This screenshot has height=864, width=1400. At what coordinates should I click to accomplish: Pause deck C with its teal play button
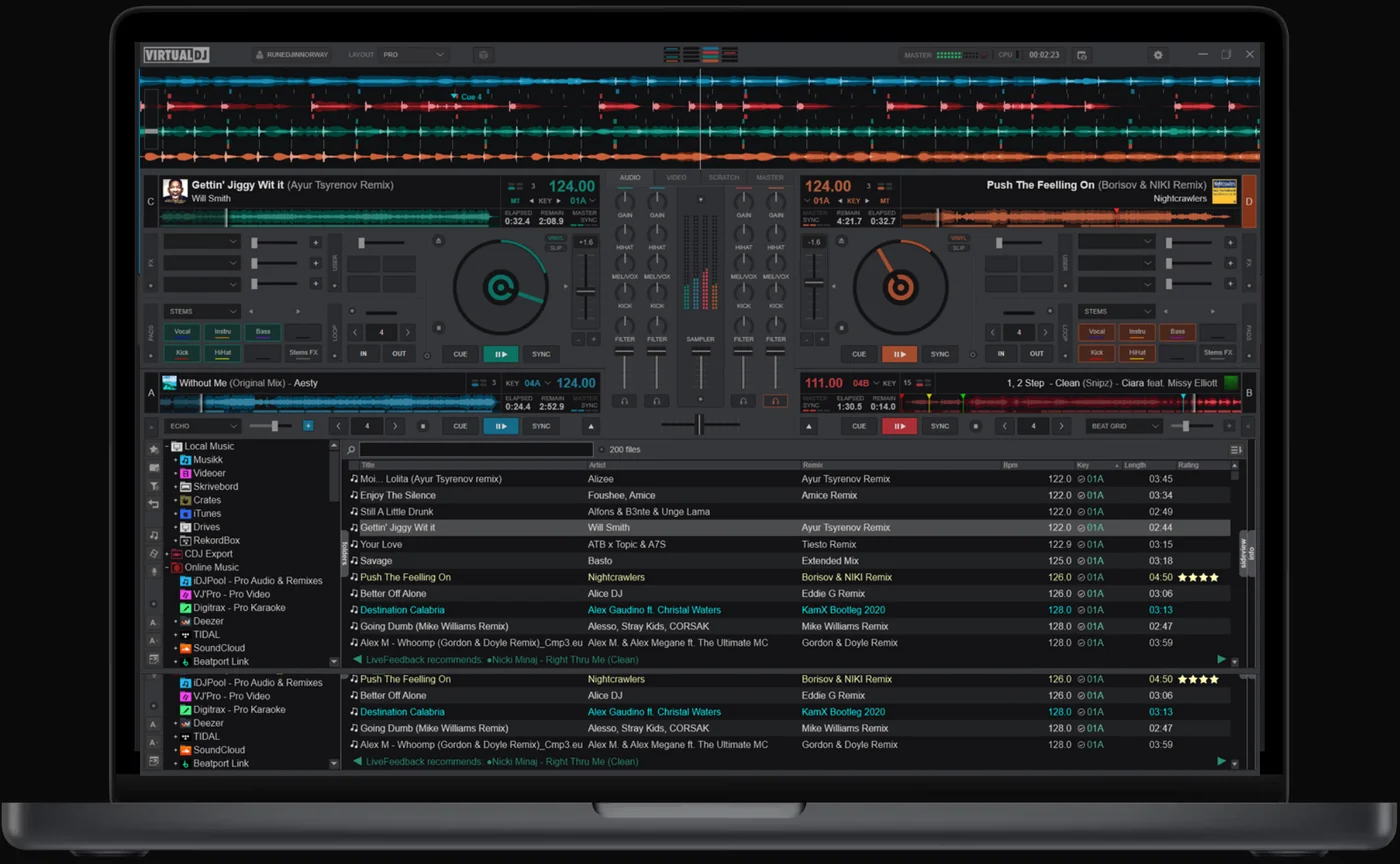pos(500,354)
